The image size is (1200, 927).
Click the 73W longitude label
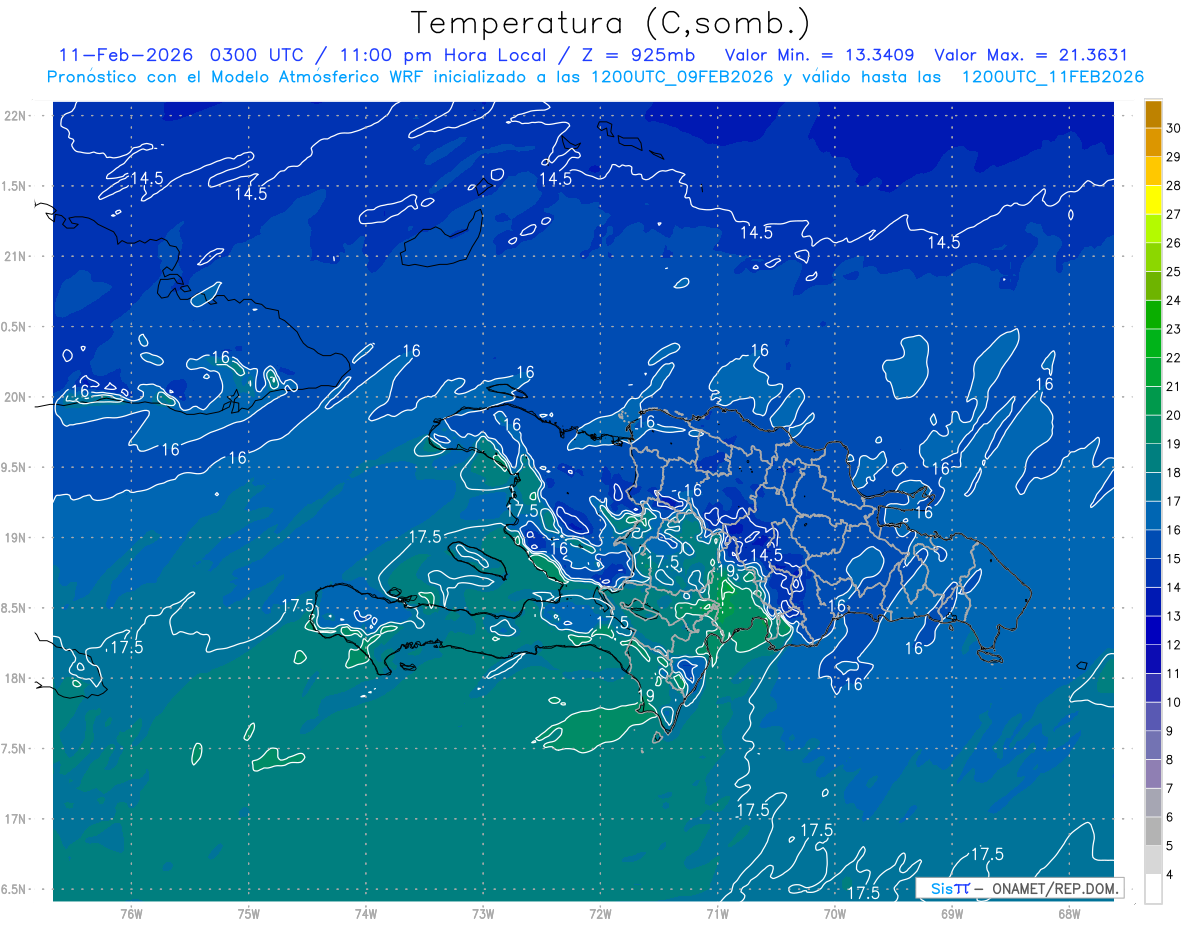pos(483,914)
